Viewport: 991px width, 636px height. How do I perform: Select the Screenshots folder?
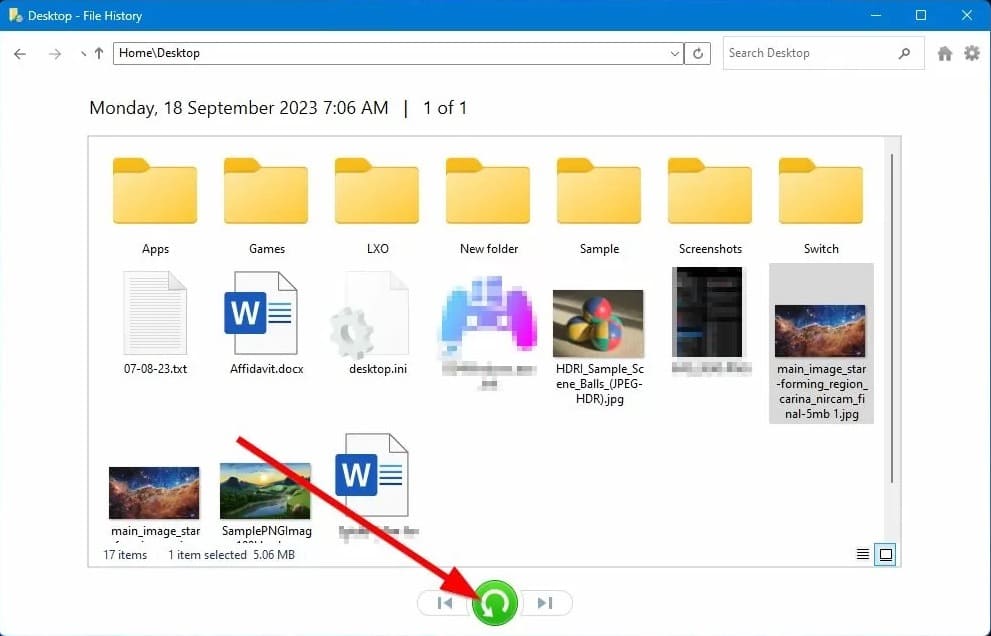(x=710, y=205)
